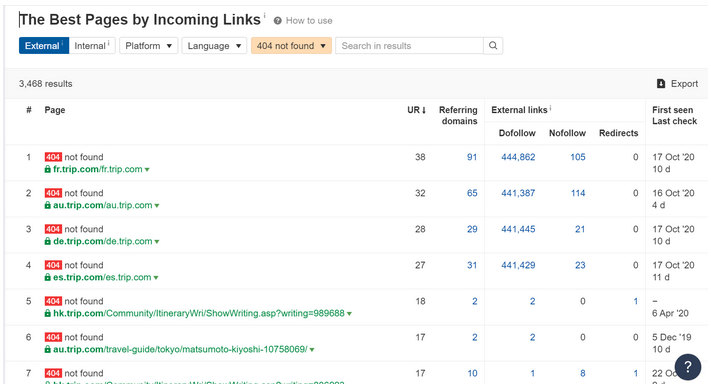
Task: Open the 404 not found filter dropdown
Action: (291, 46)
